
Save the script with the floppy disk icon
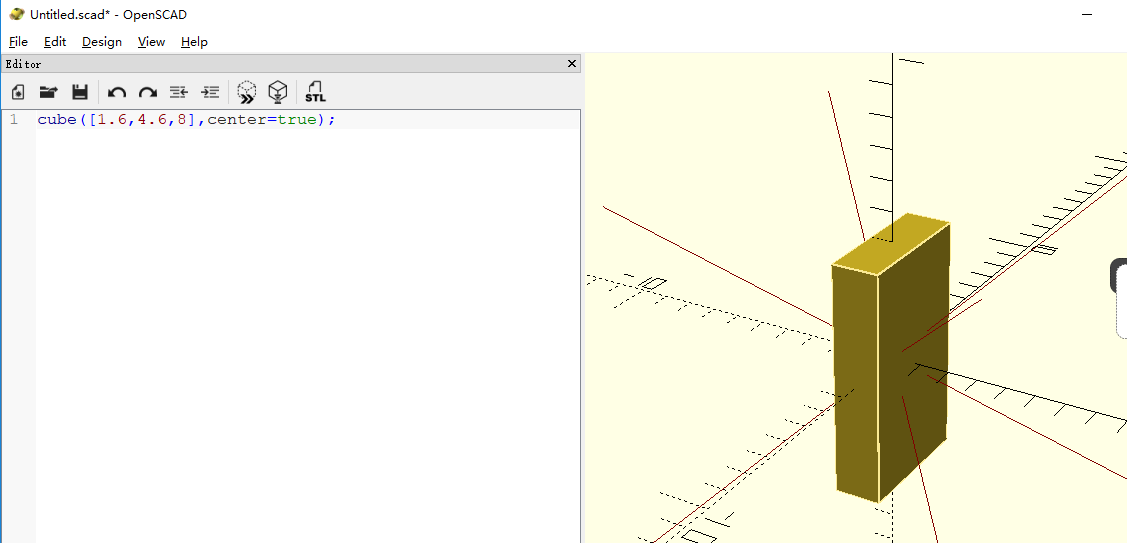click(80, 93)
